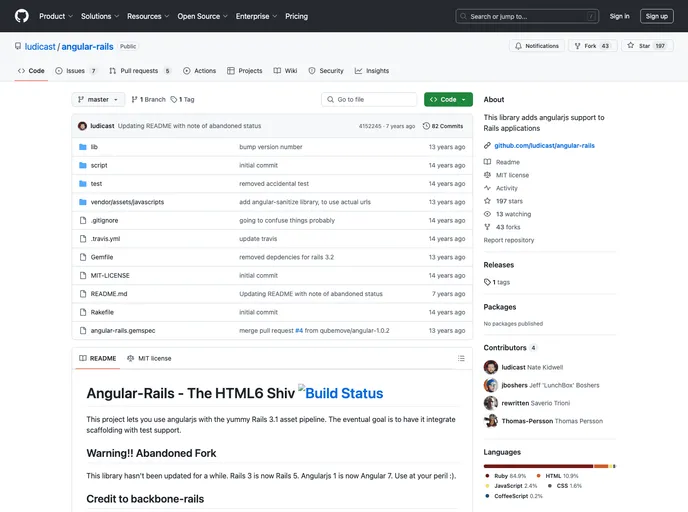Click the pulse icon beside Activity
Viewport: 688px width, 512px height.
[487, 188]
